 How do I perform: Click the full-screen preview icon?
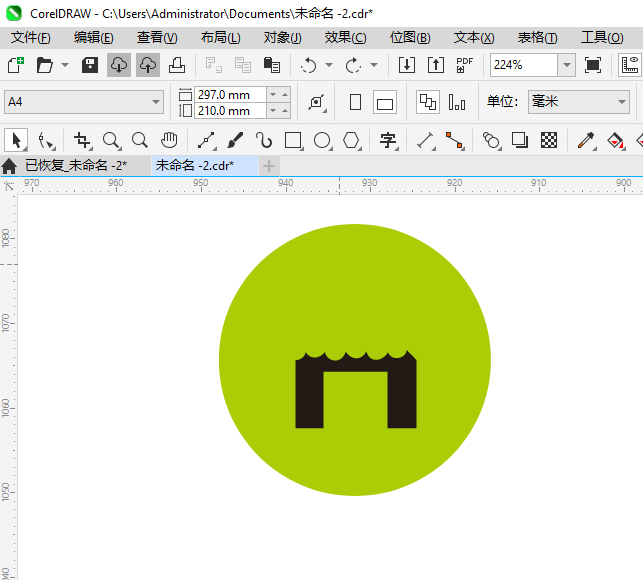click(x=593, y=65)
